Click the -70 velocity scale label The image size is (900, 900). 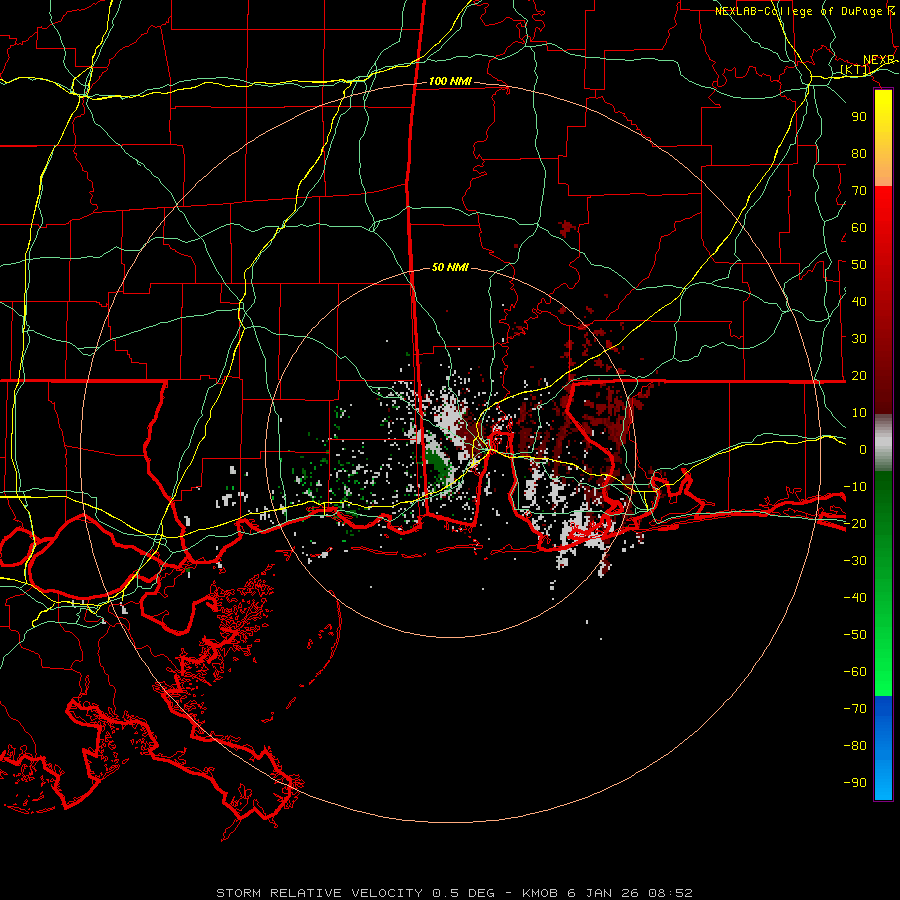coord(855,709)
